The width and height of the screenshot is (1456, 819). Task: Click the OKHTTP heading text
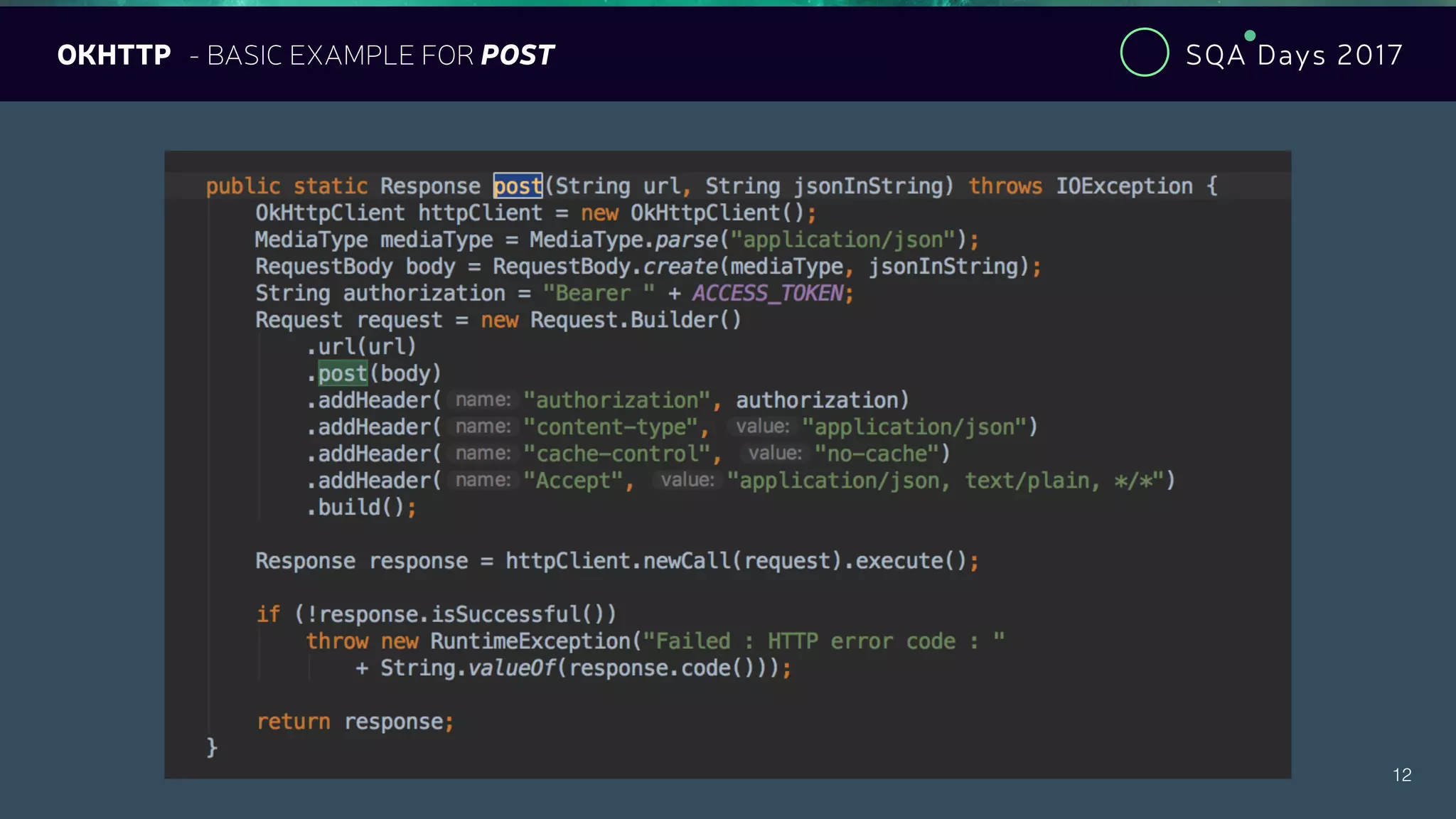point(114,55)
